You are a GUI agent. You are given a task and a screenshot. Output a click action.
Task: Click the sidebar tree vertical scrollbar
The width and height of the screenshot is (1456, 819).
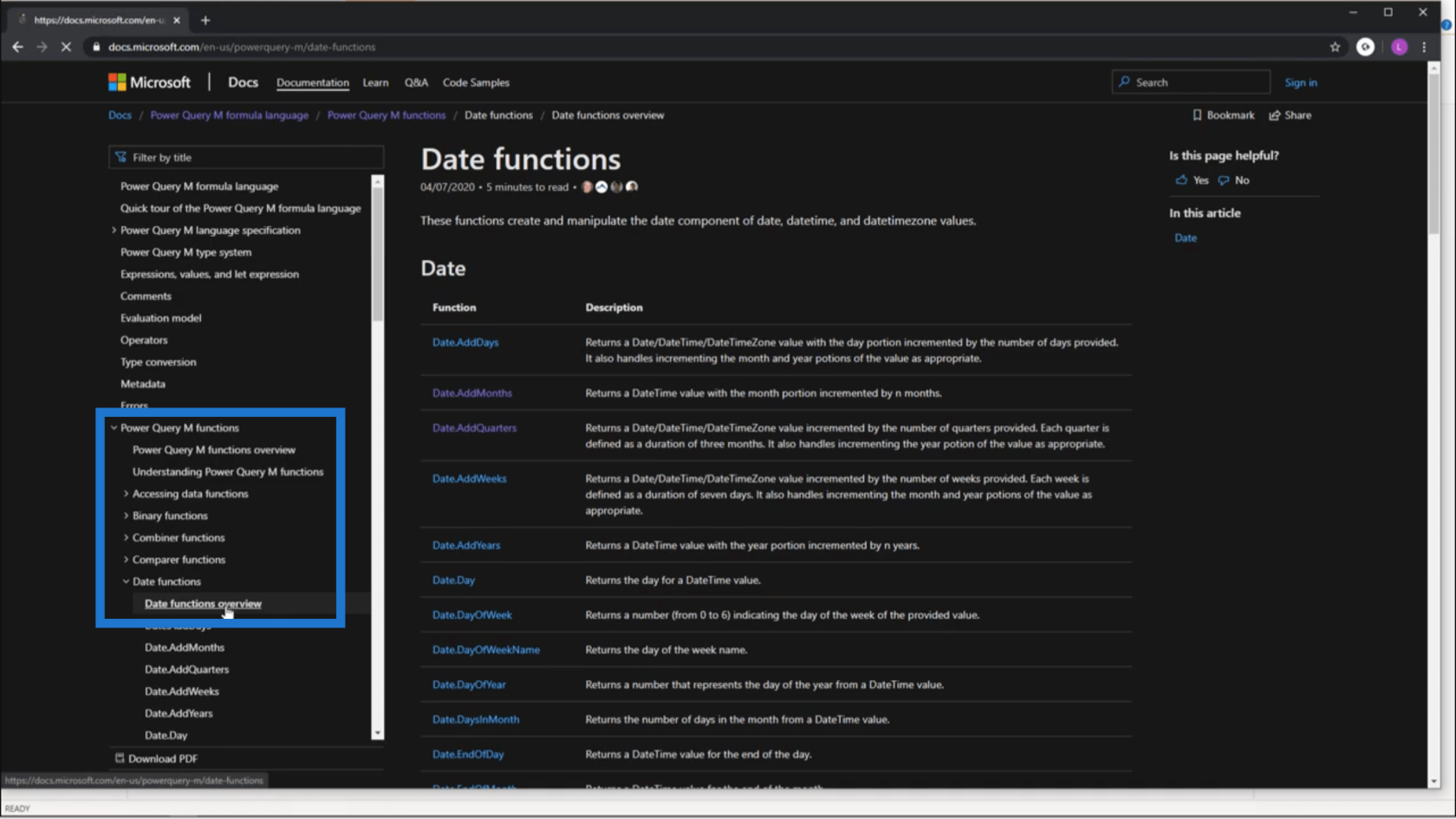click(377, 256)
